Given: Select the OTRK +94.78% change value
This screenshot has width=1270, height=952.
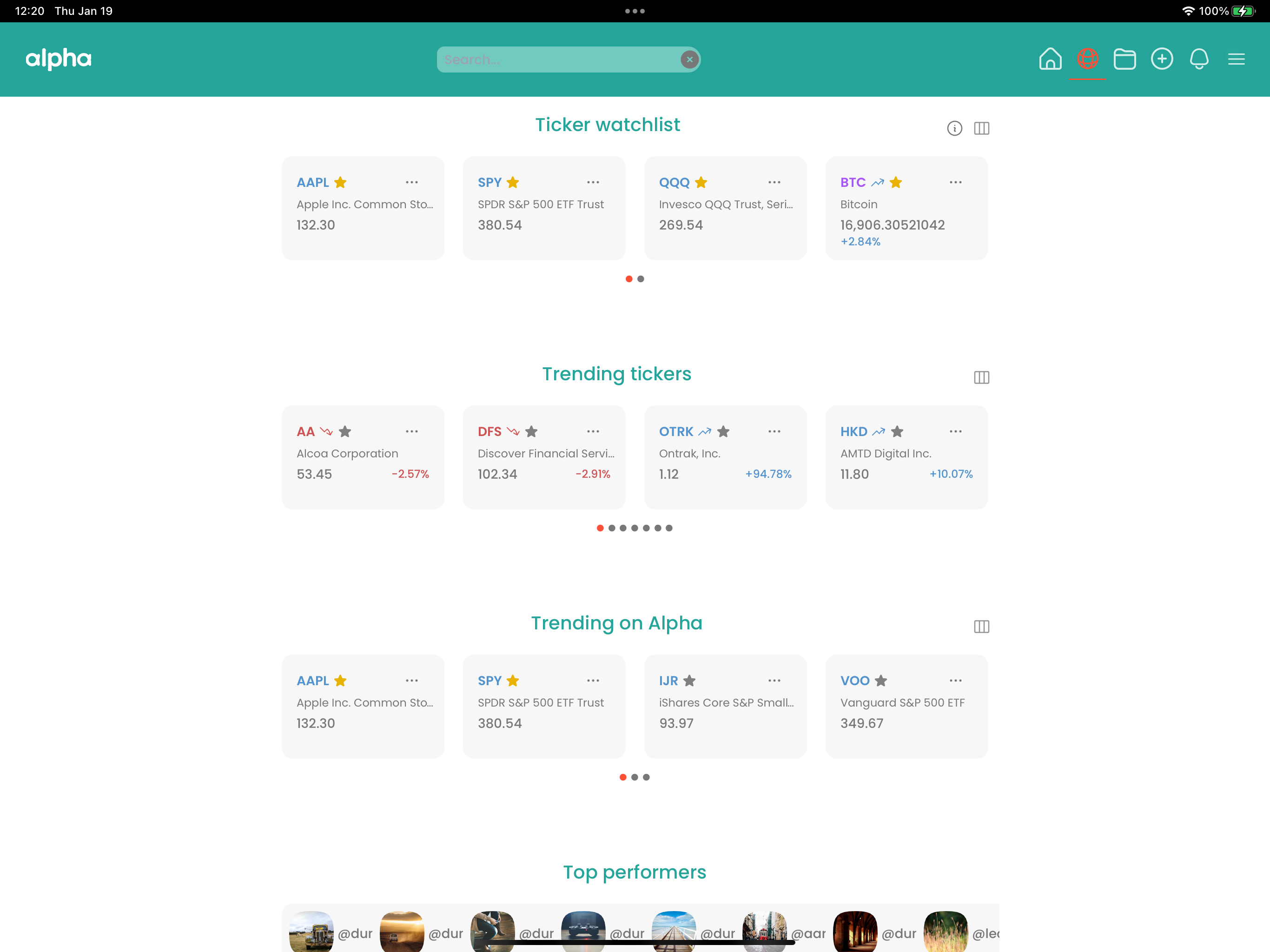Looking at the screenshot, I should coord(768,474).
